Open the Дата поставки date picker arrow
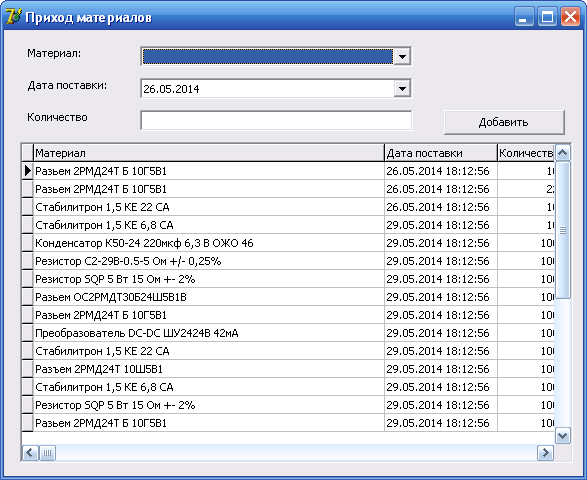Image resolution: width=587 pixels, height=480 pixels. point(402,89)
